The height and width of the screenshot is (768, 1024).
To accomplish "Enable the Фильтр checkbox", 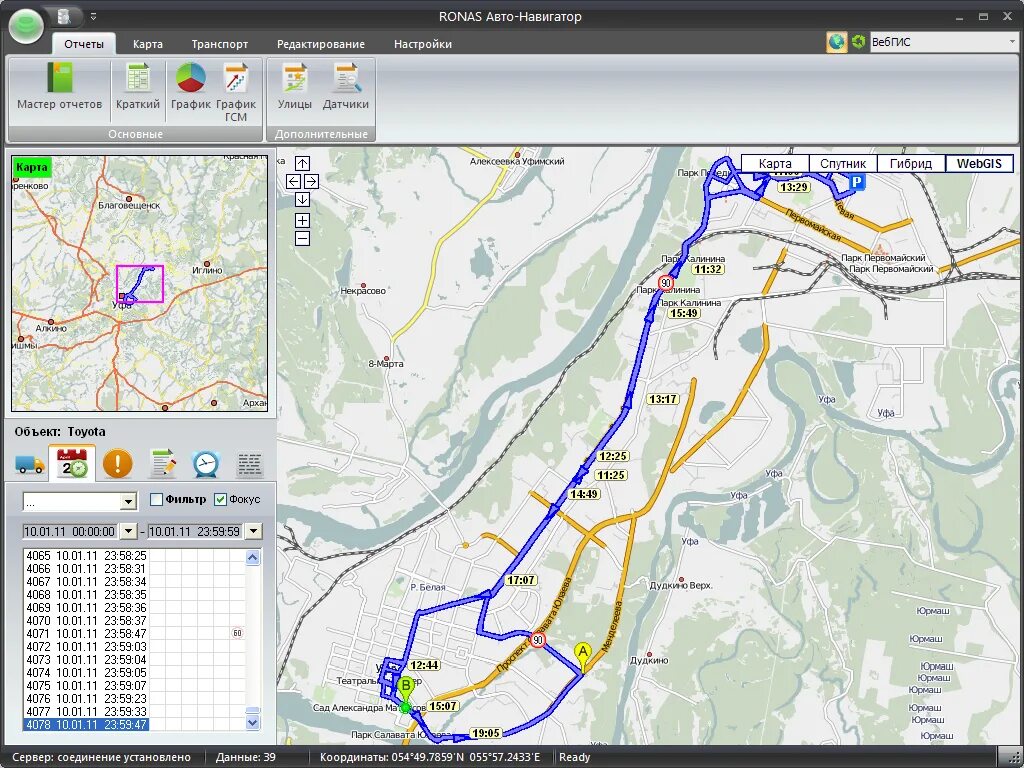I will point(156,500).
